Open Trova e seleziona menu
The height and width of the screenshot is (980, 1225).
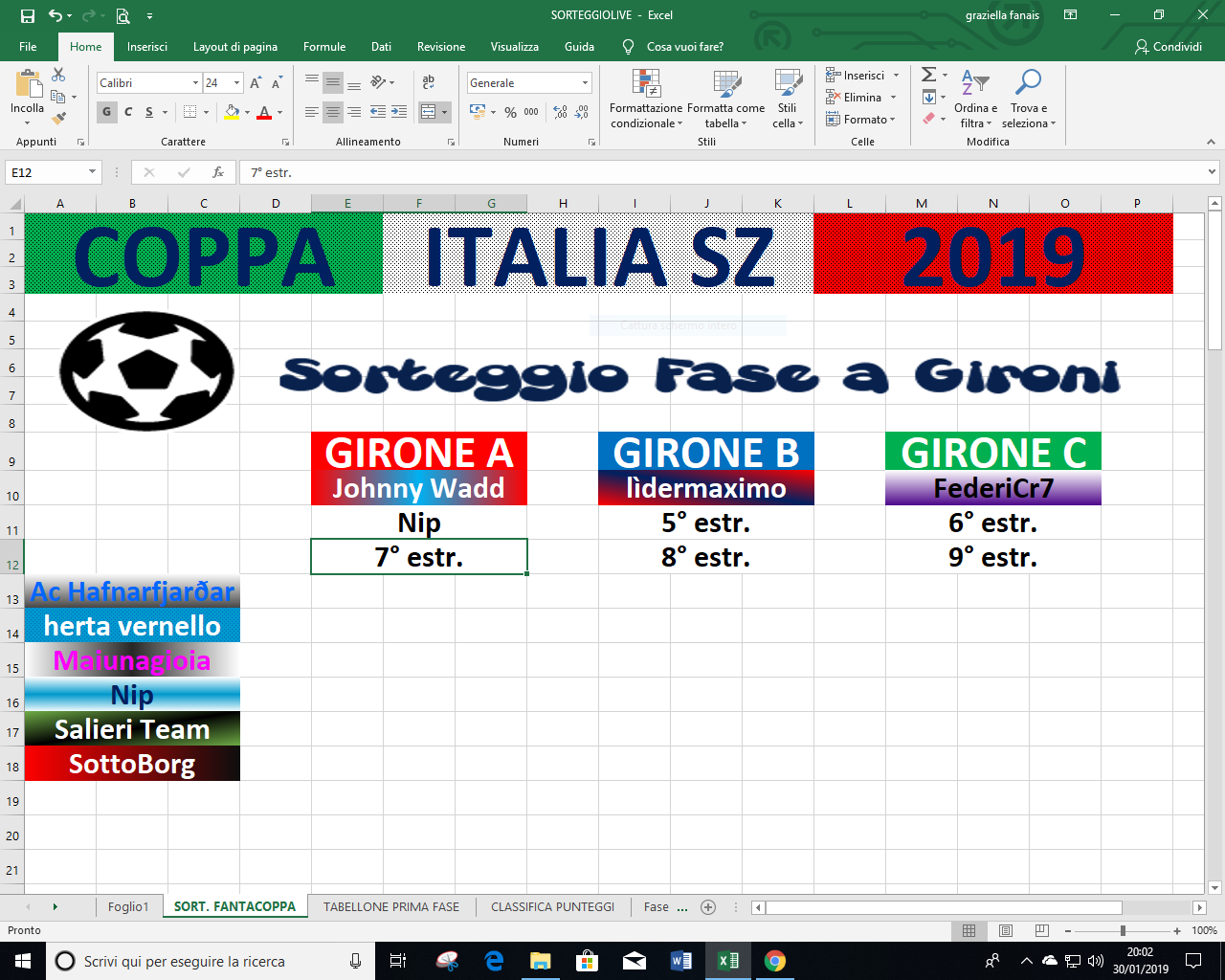[x=1029, y=99]
